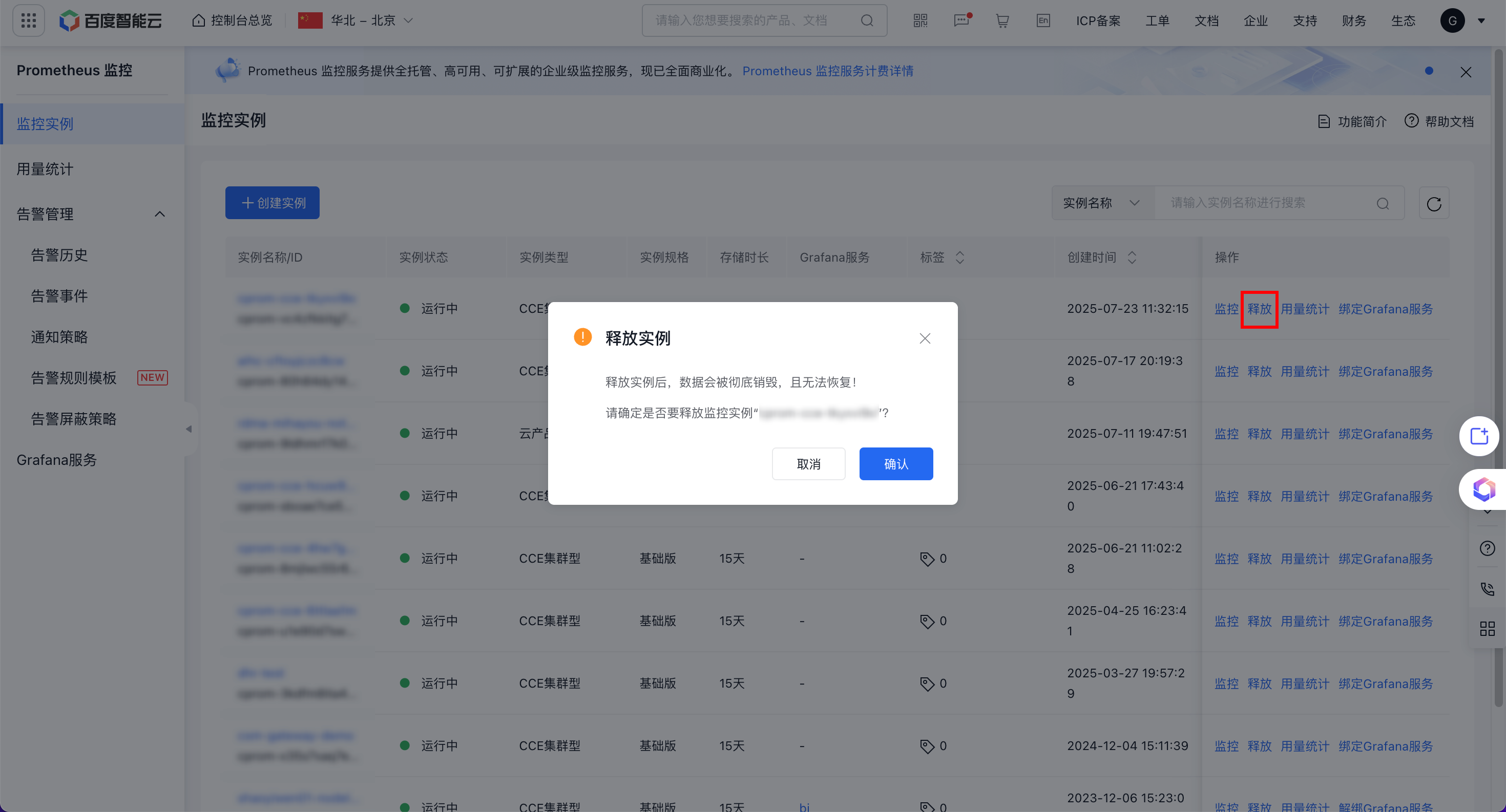1506x812 pixels.
Task: Open the help question mark floating icon
Action: coord(1487,548)
